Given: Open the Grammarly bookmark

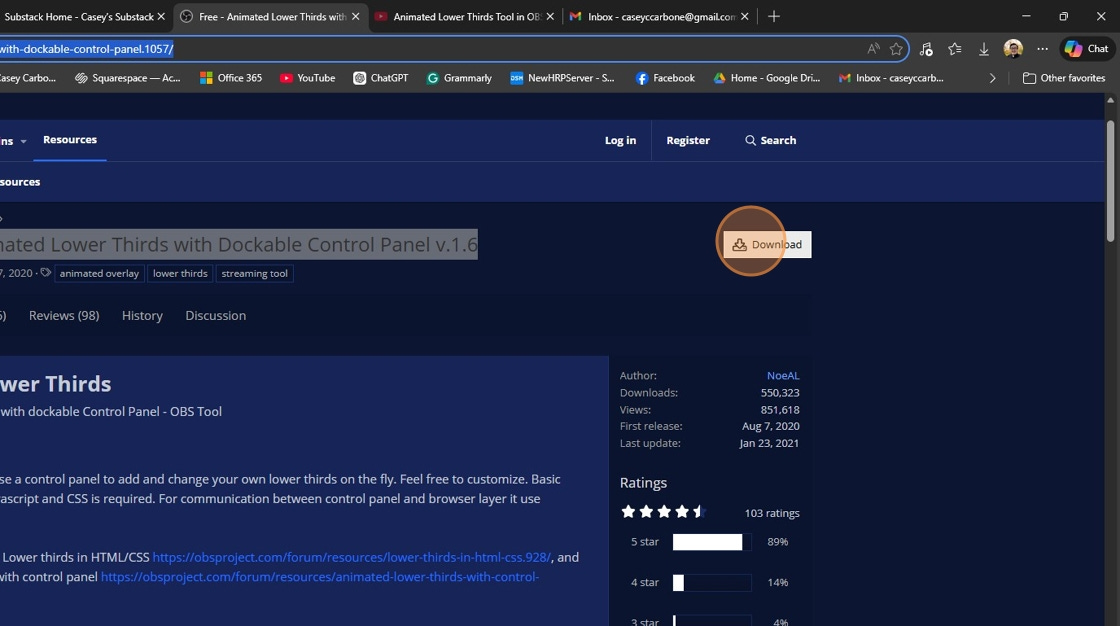Looking at the screenshot, I should [x=459, y=78].
